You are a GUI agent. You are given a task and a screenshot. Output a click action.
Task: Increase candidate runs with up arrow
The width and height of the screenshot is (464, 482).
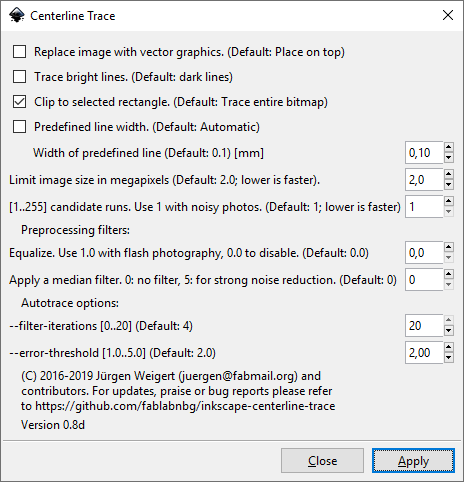tap(449, 201)
